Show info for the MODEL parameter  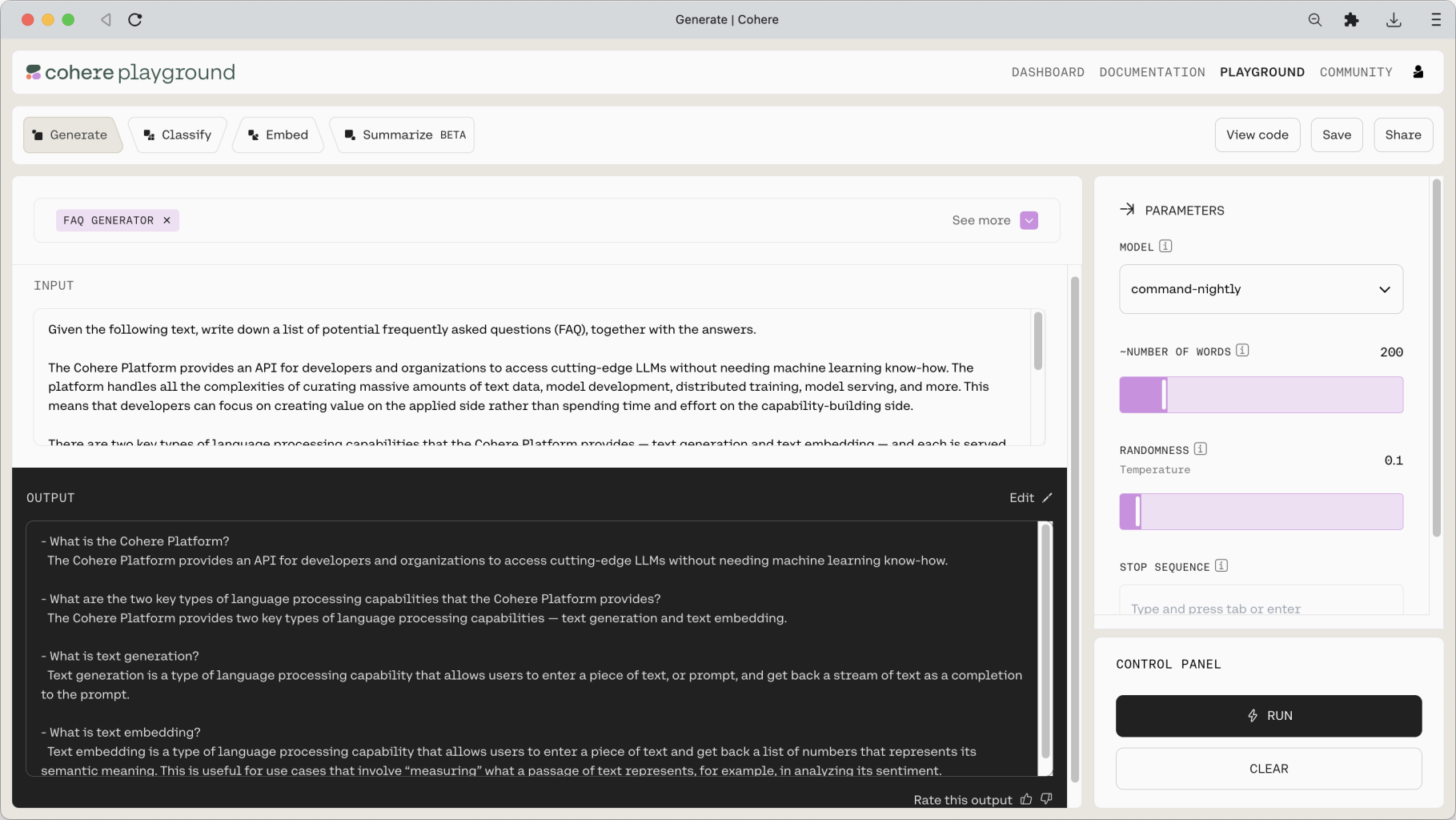tap(1165, 246)
